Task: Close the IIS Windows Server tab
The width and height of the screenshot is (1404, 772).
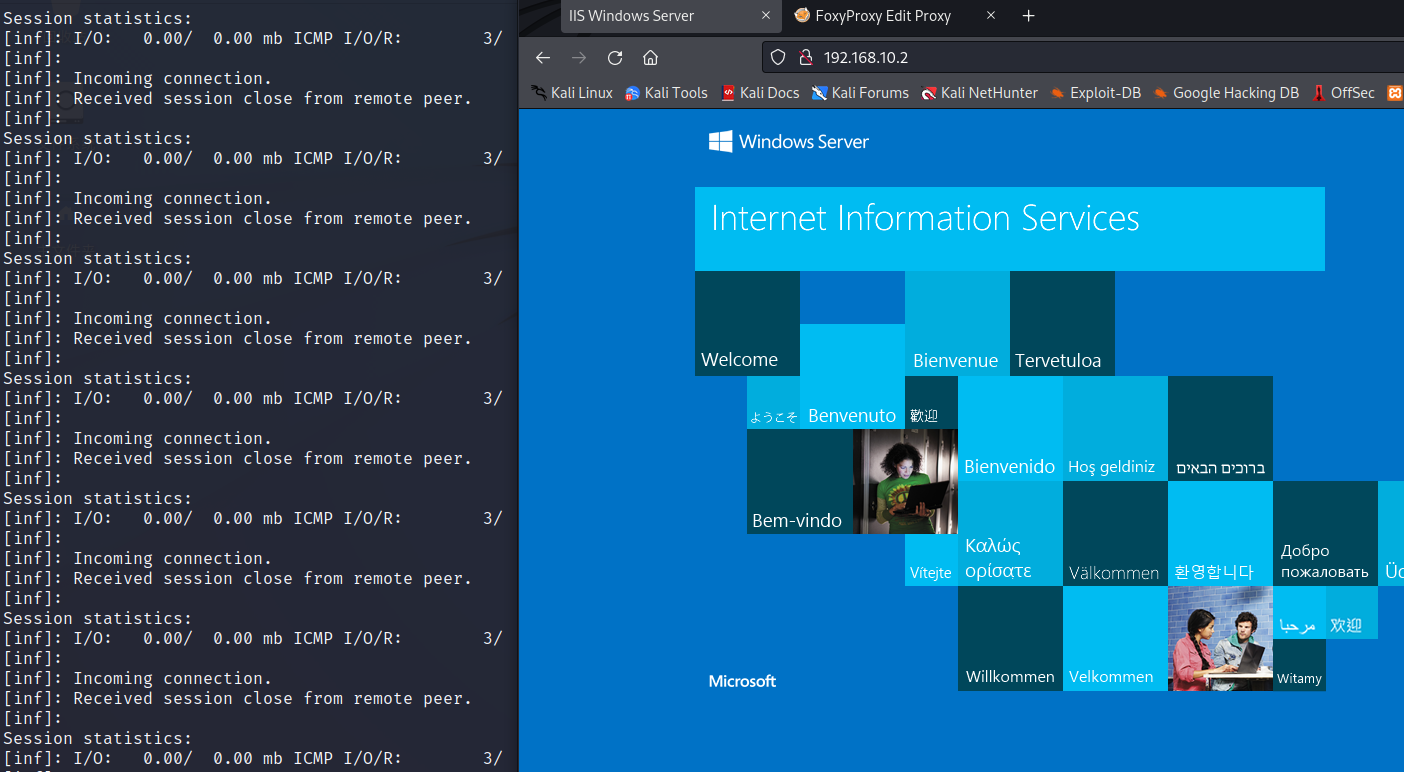Action: 766,16
